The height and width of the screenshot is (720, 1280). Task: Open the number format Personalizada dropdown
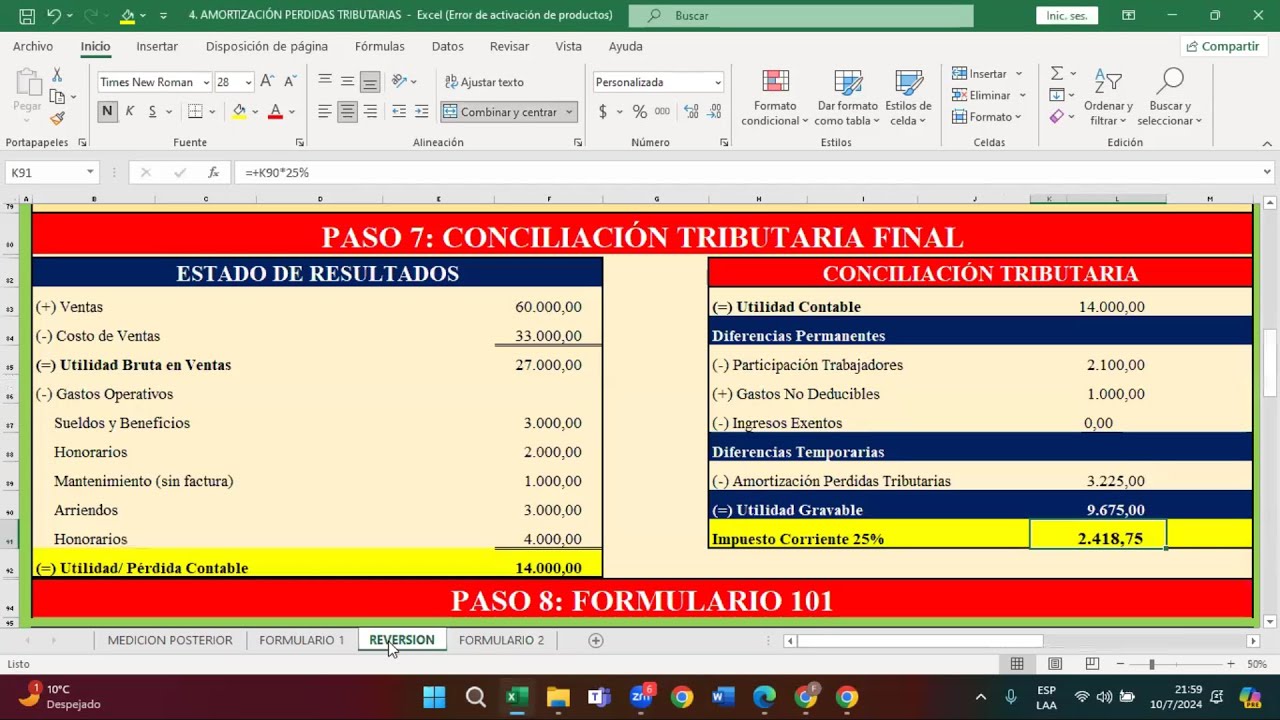(x=717, y=82)
